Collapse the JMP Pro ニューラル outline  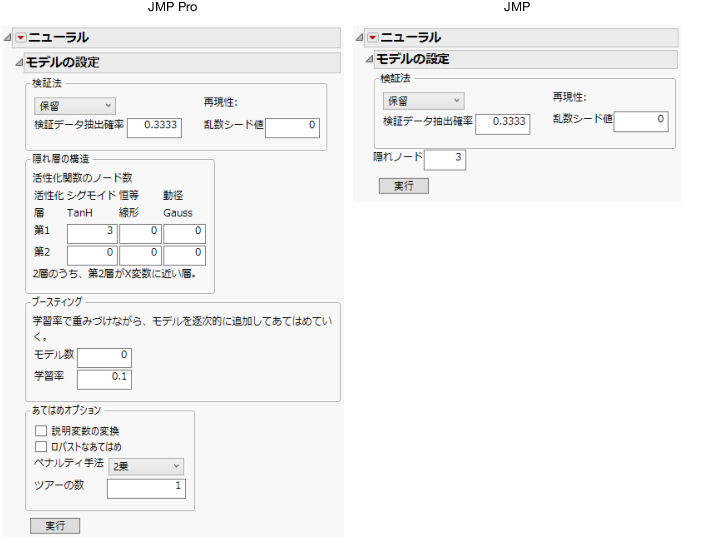[7, 37]
